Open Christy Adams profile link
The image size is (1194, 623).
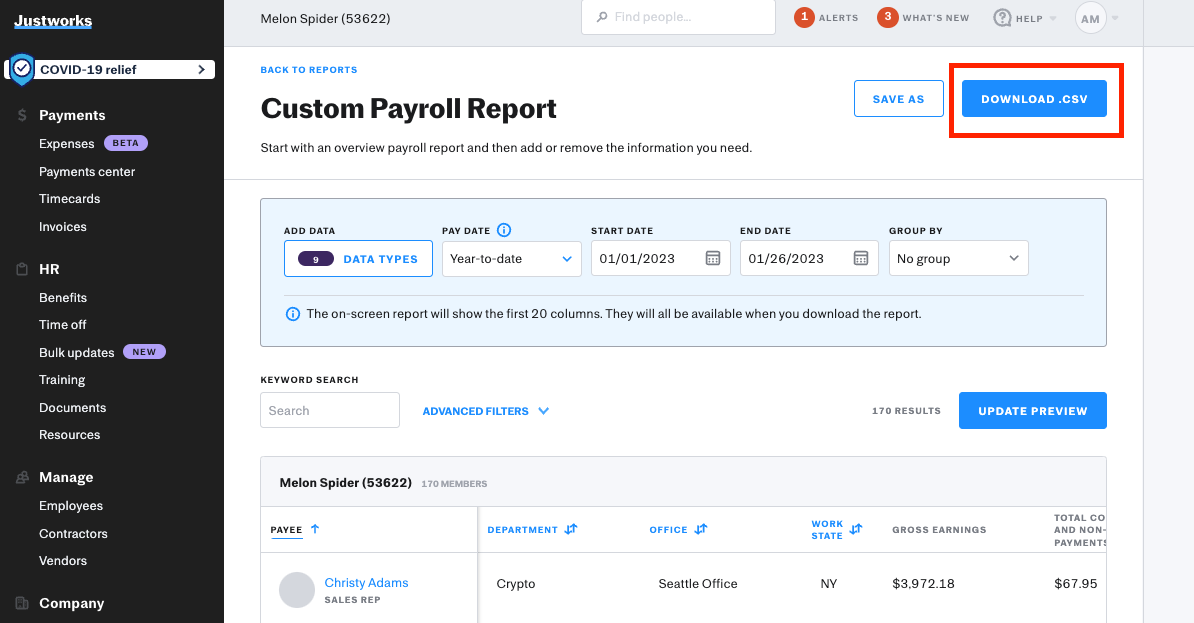tap(366, 583)
